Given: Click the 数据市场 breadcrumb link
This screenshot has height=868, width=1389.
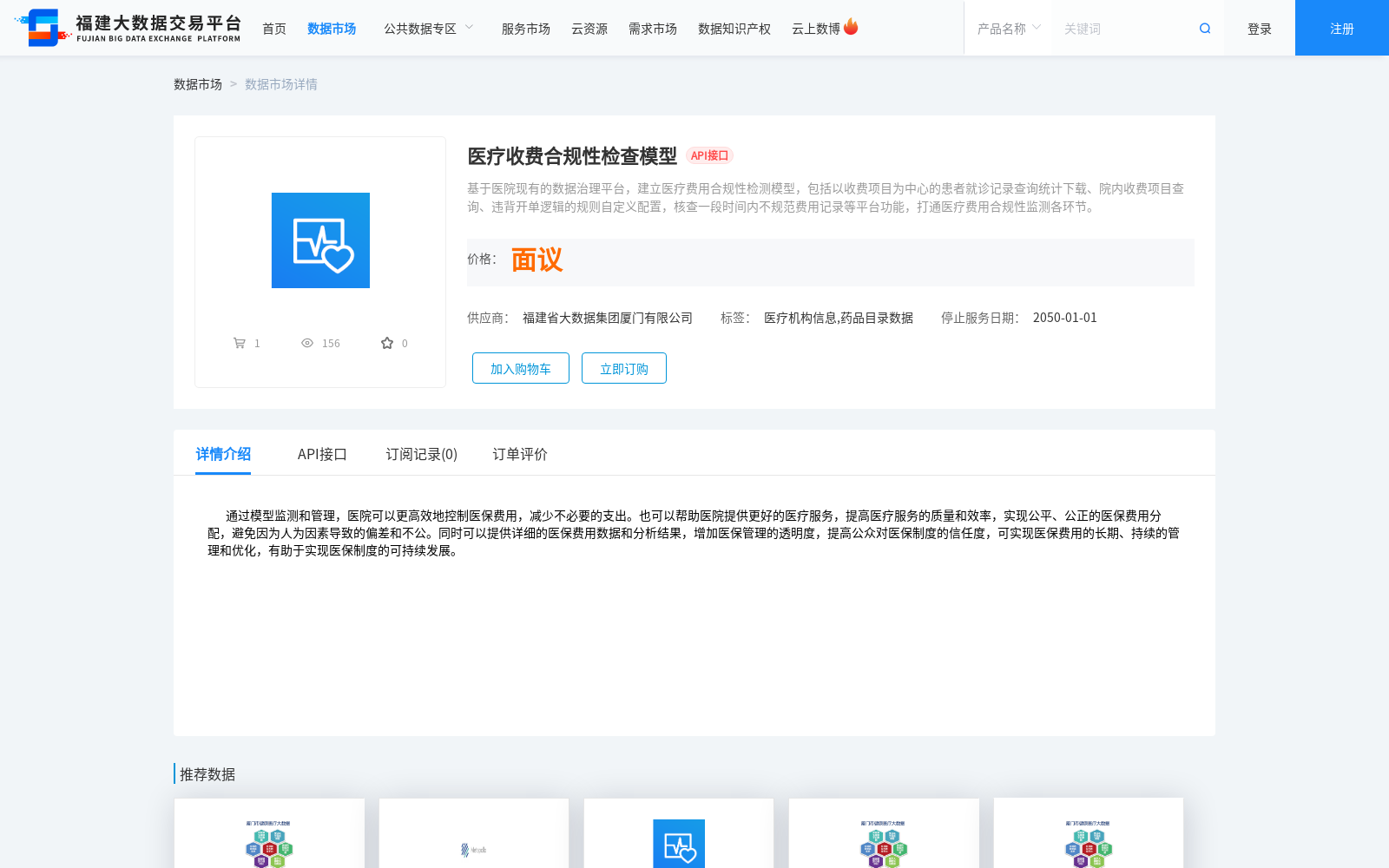Looking at the screenshot, I should point(198,84).
